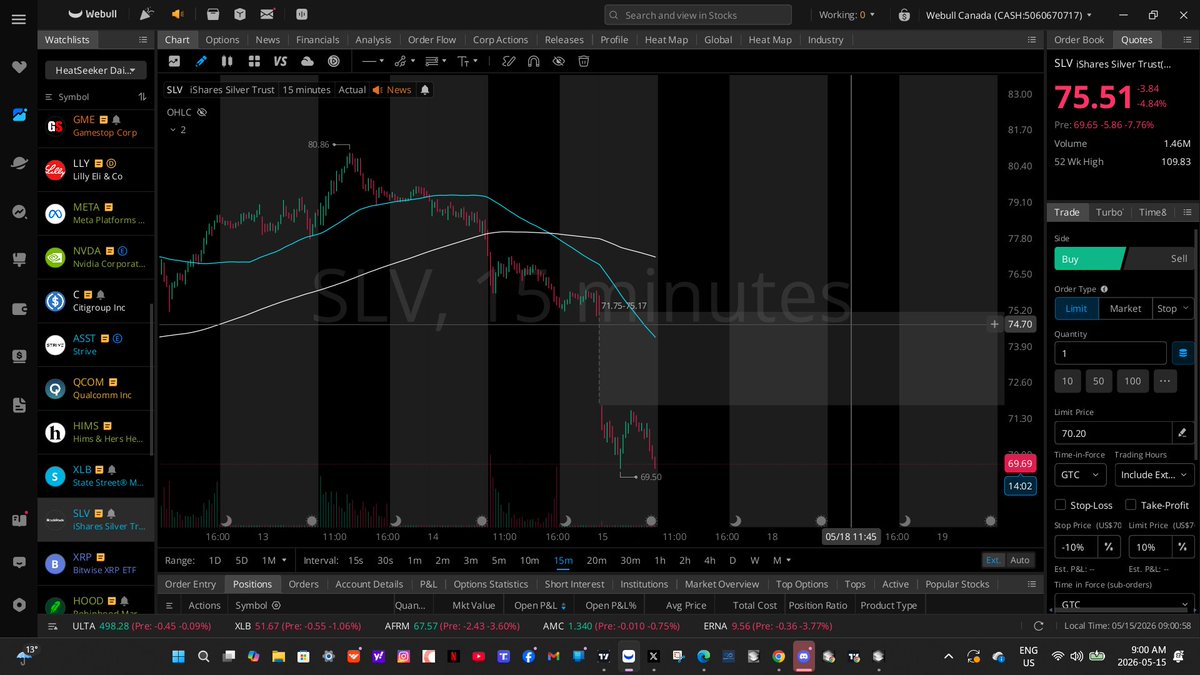Select the Market order type button
The height and width of the screenshot is (675, 1200).
(1125, 308)
